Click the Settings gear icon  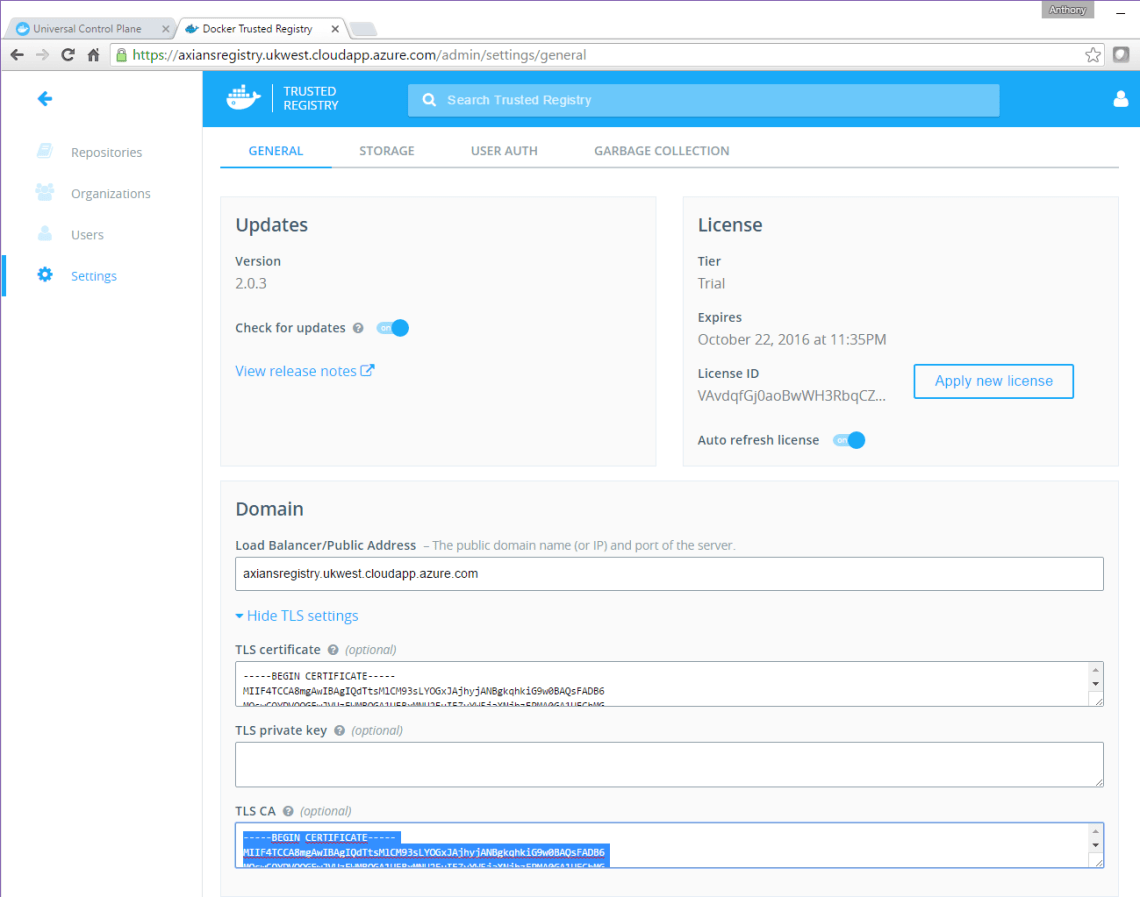pos(45,275)
